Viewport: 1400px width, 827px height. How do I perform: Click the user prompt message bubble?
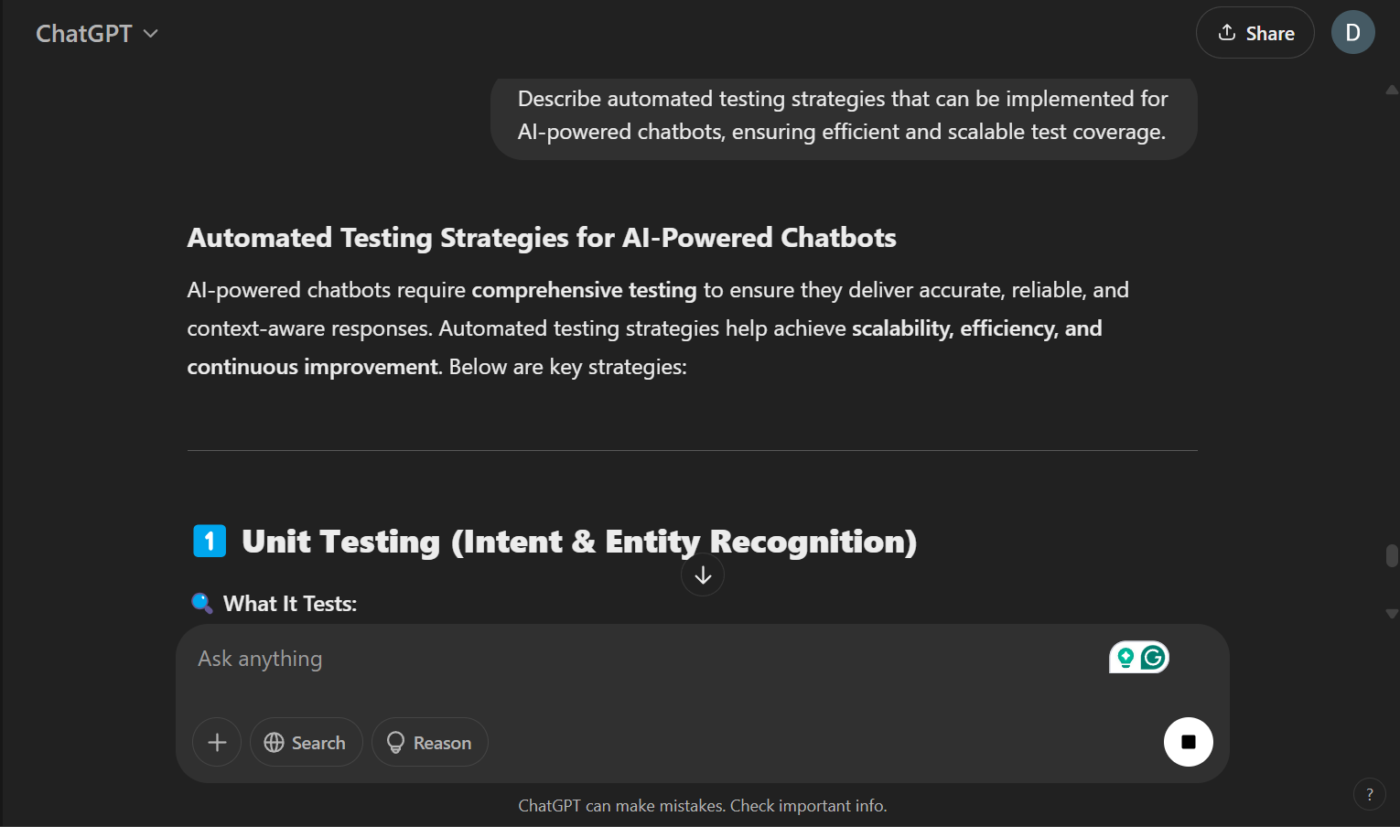tap(843, 116)
